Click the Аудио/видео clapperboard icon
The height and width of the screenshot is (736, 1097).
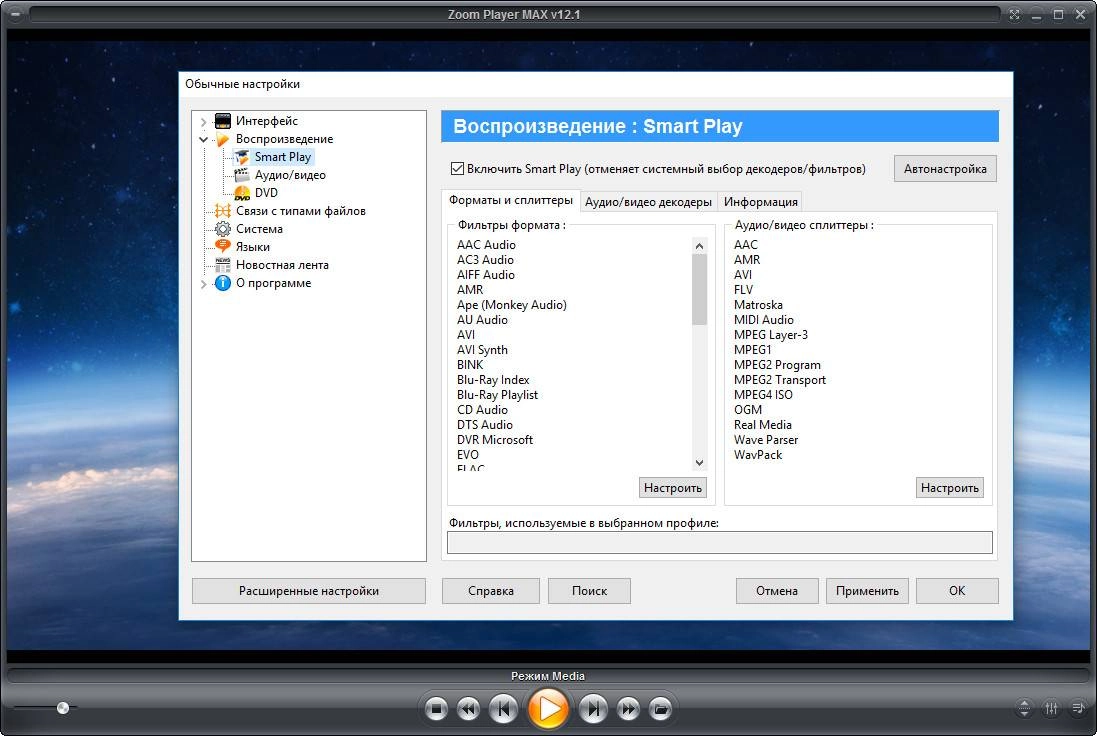242,175
